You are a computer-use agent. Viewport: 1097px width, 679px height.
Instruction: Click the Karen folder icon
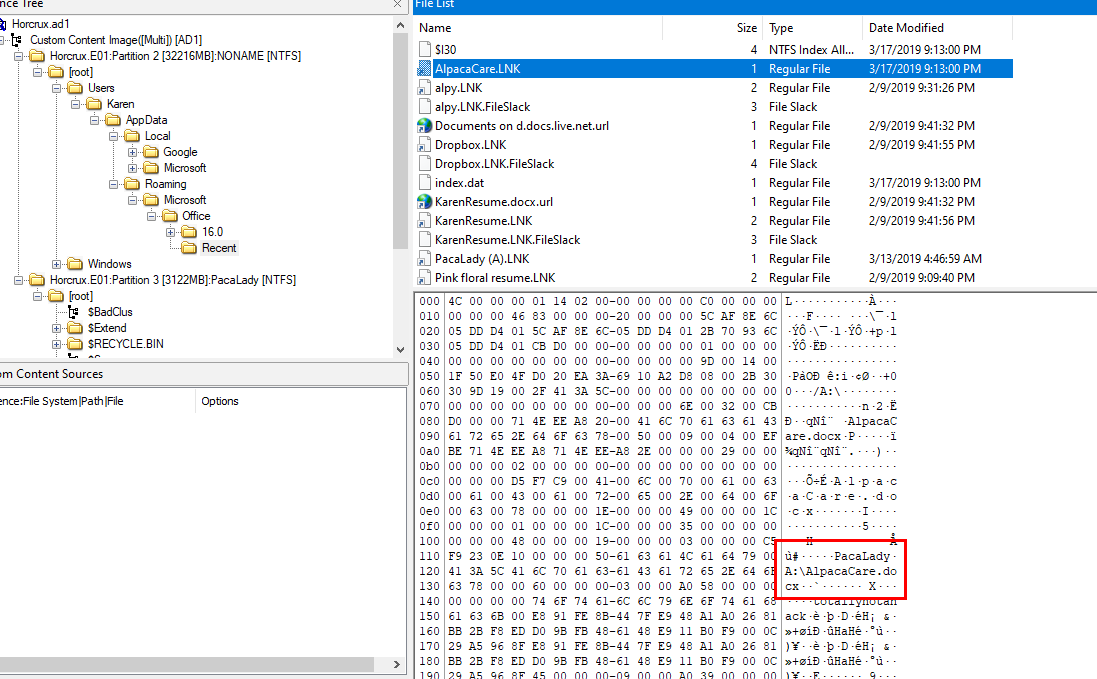point(94,104)
